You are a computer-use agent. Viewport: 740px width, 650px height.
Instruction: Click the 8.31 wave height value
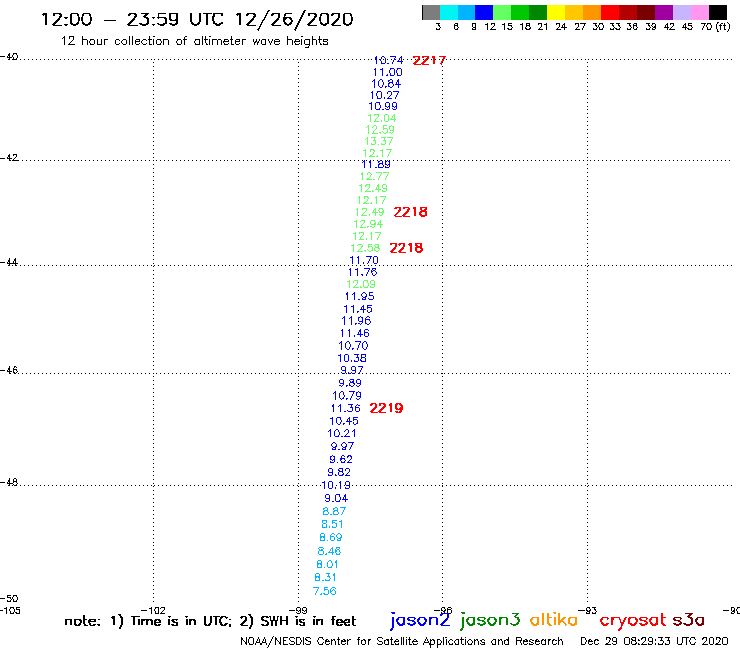coord(325,577)
